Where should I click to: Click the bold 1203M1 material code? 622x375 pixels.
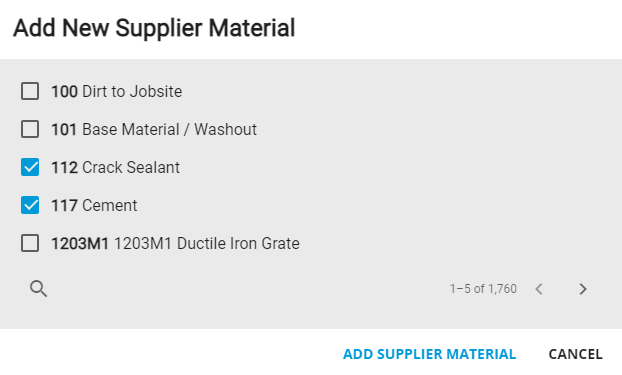click(x=80, y=244)
